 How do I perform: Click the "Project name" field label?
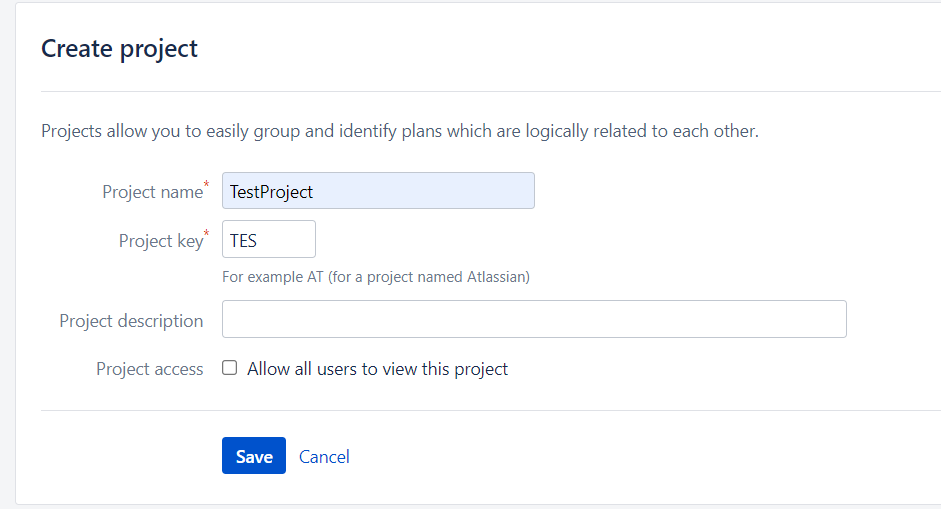[152, 191]
